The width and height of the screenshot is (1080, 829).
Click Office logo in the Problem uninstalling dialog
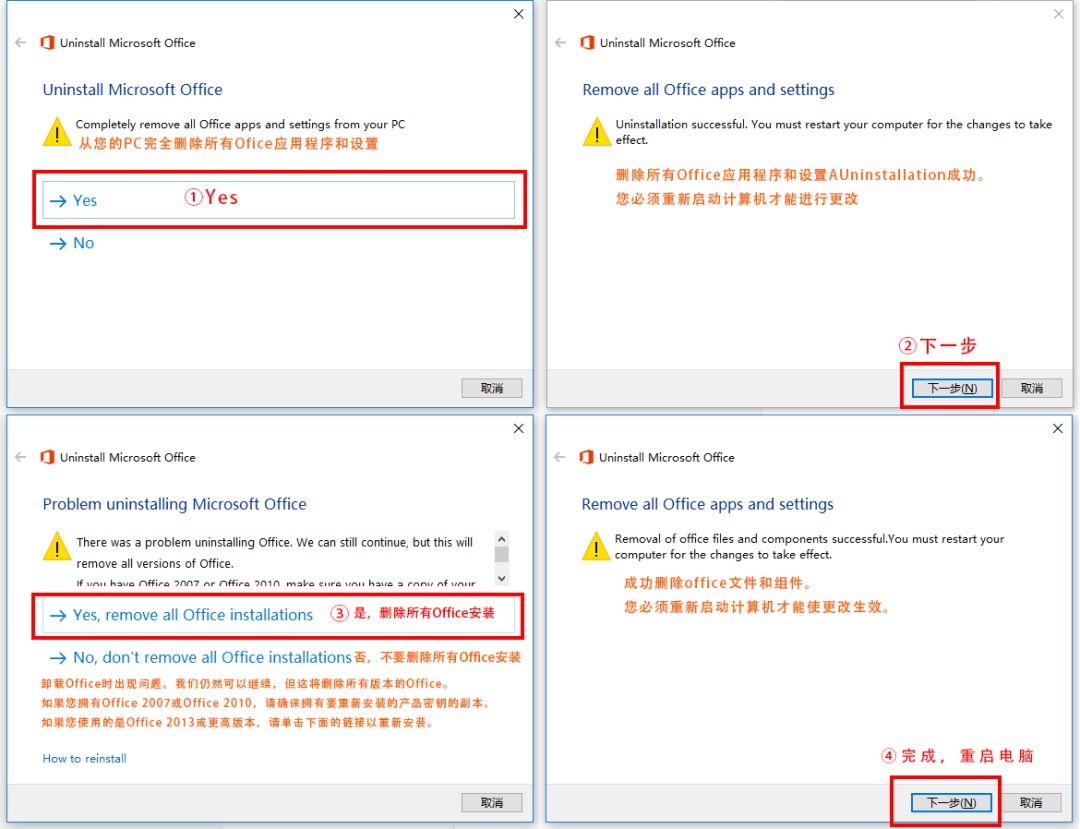coord(48,457)
